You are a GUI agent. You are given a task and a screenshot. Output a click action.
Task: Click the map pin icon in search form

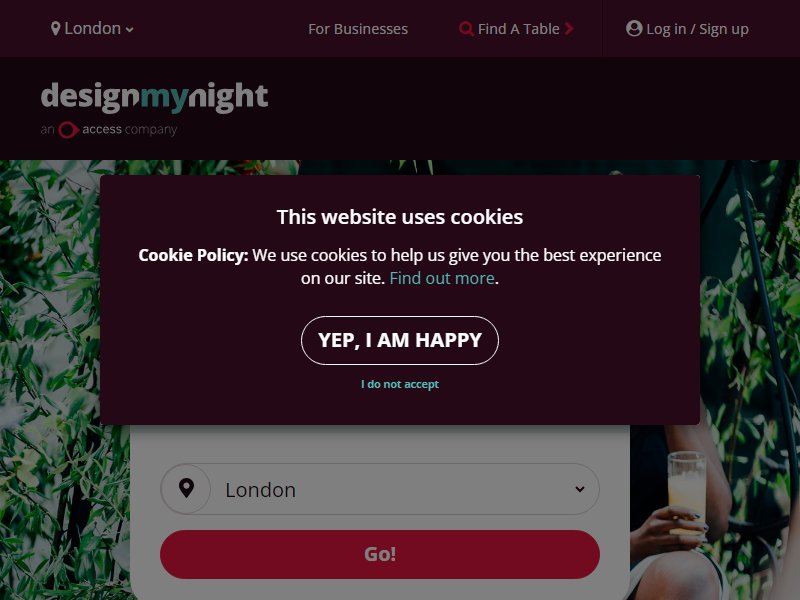click(187, 488)
